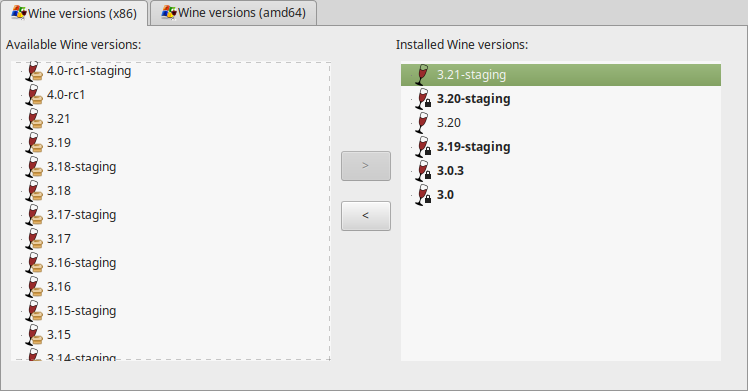Pick 3.18-staging from the available list
The image size is (748, 391).
[82, 167]
